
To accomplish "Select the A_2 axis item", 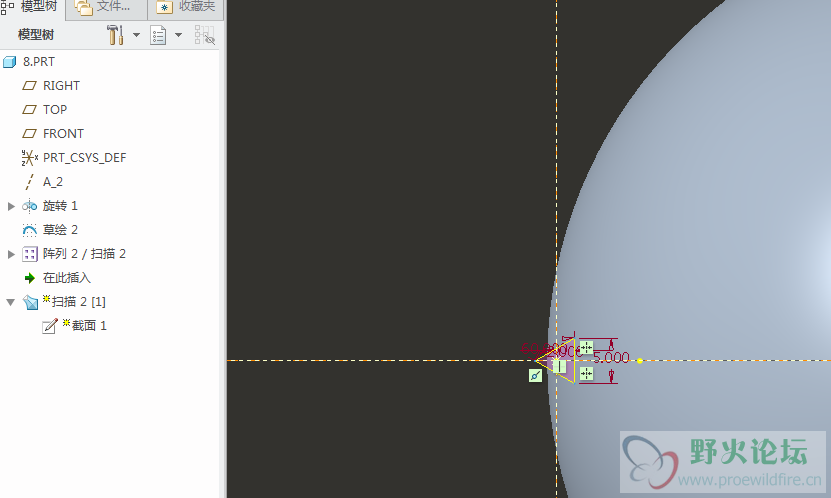I will [x=53, y=182].
